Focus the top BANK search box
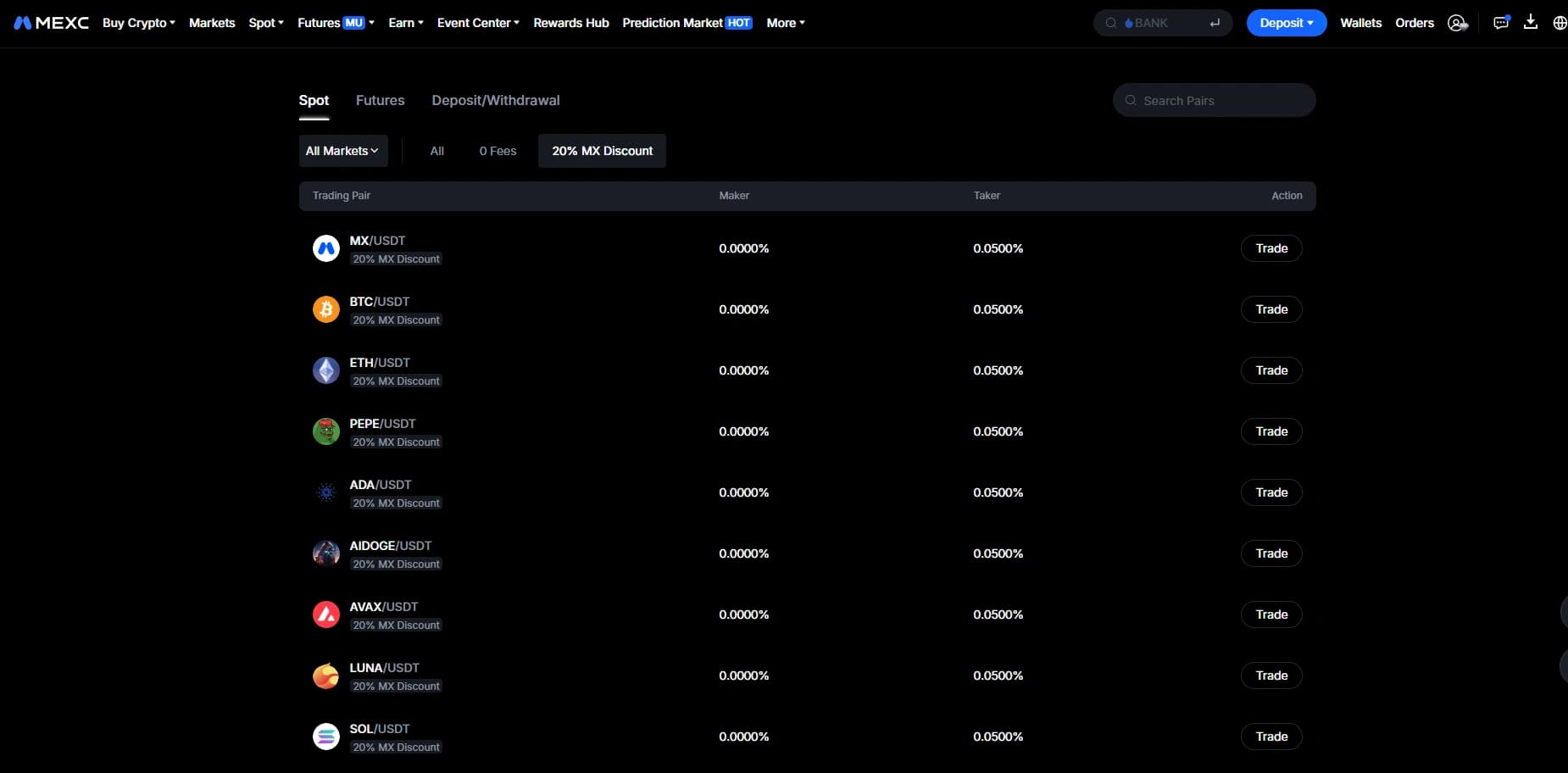 (1163, 23)
